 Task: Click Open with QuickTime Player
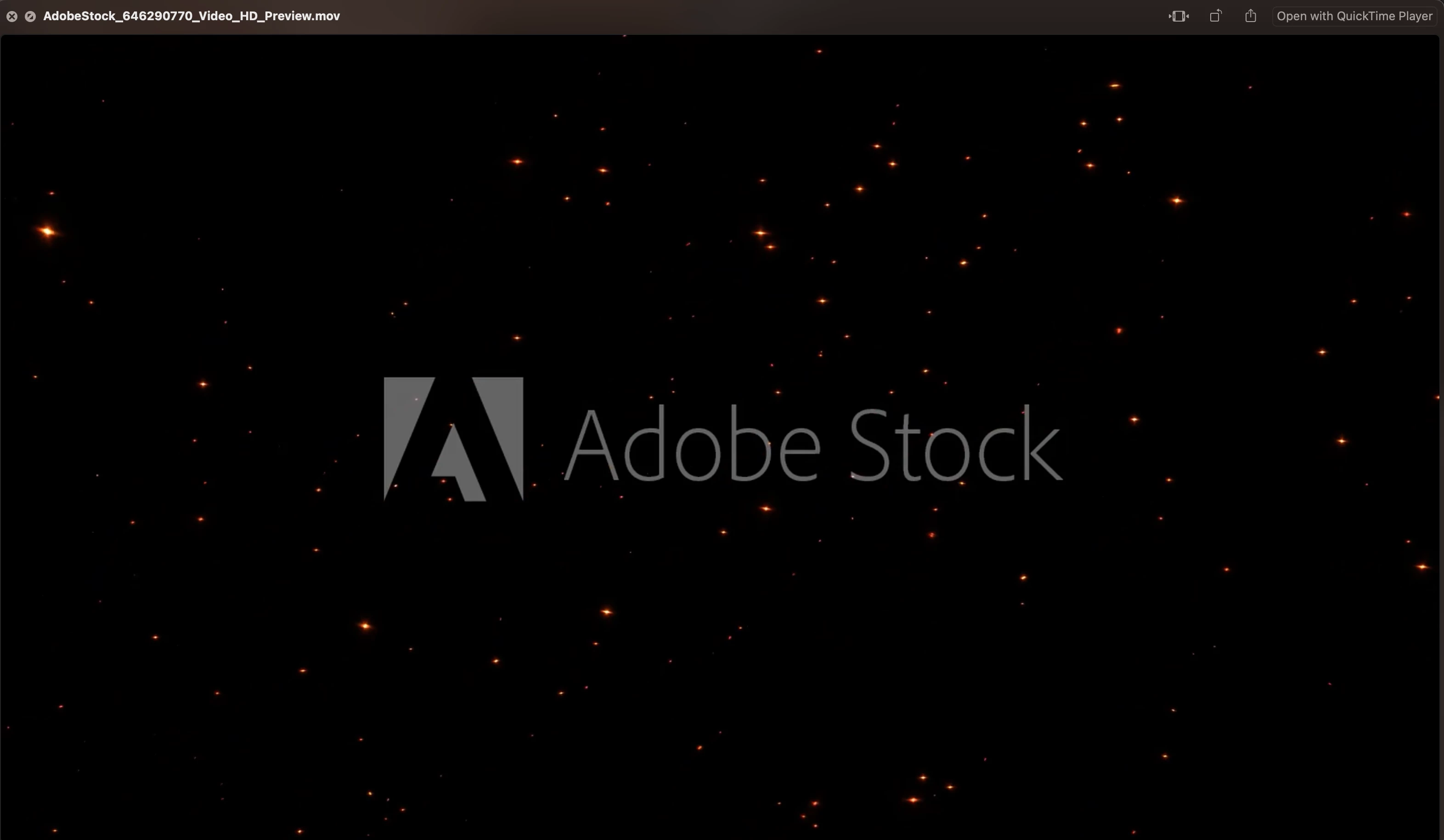coord(1354,16)
